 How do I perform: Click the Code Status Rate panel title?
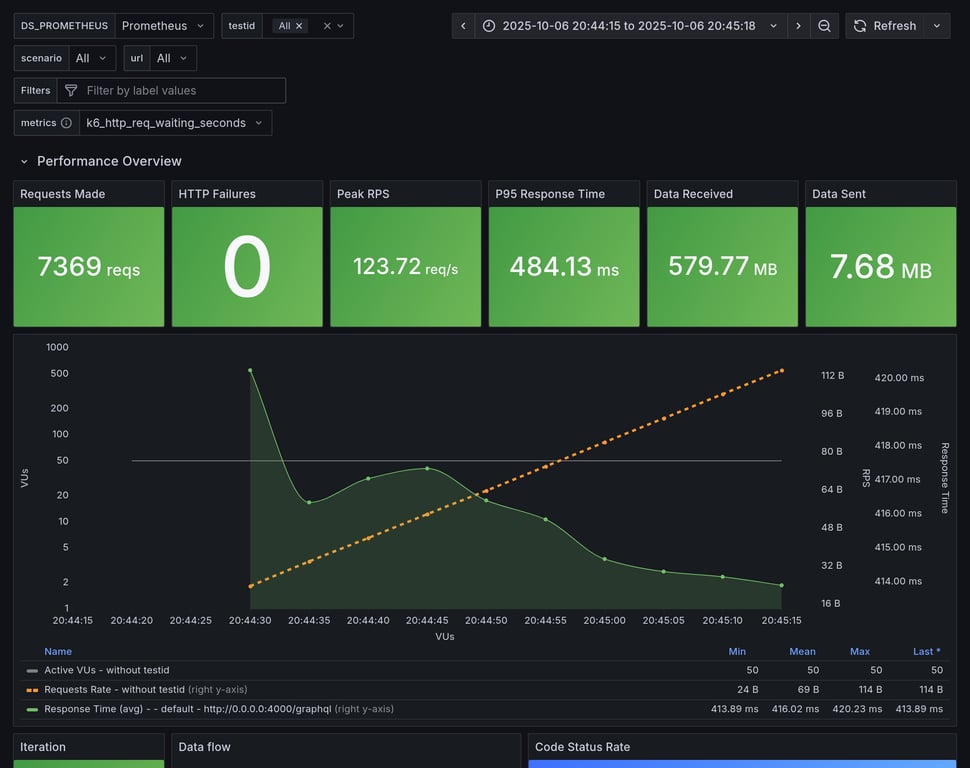coord(582,747)
